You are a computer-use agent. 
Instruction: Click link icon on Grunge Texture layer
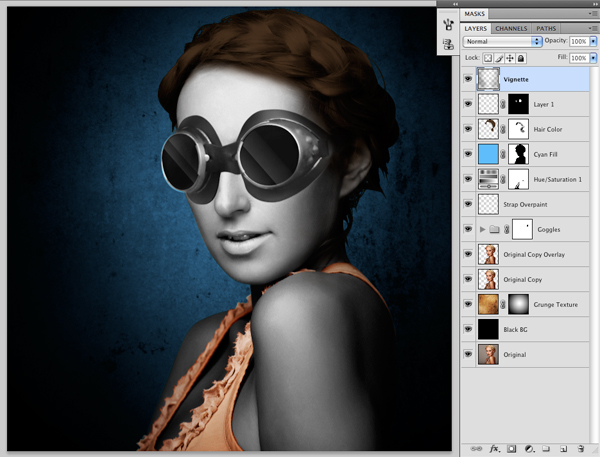click(503, 304)
